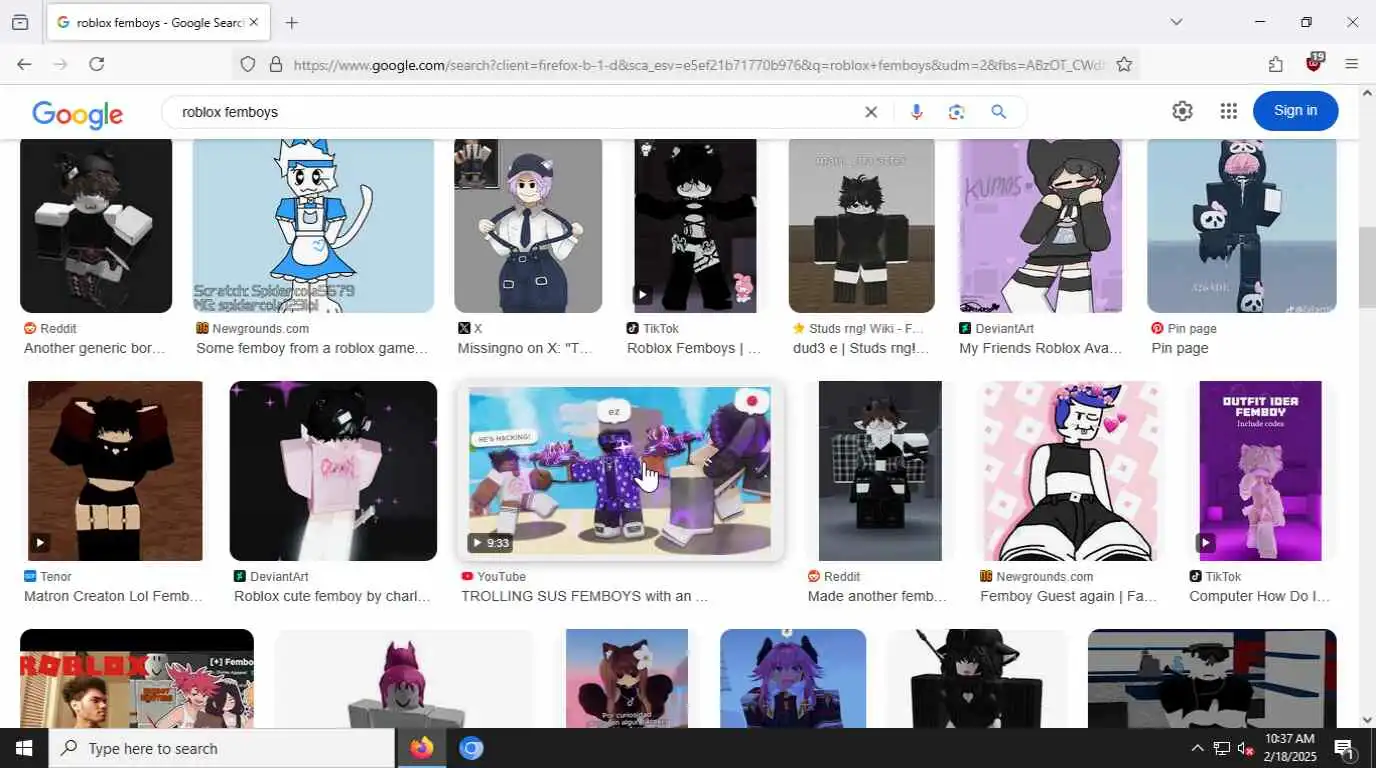
Task: Open Newgrounds 'Some femboy from a roblox game' link
Action: pos(312,348)
